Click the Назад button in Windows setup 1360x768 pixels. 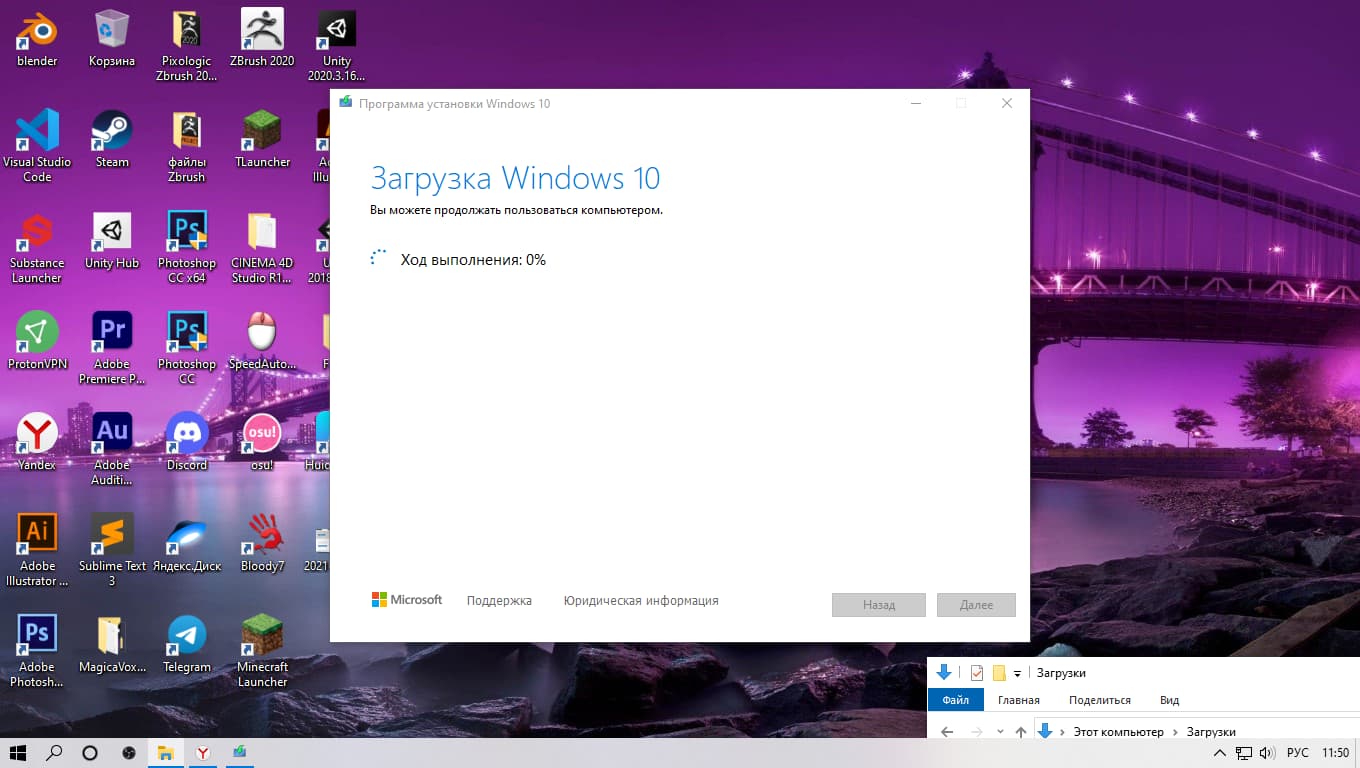click(879, 605)
